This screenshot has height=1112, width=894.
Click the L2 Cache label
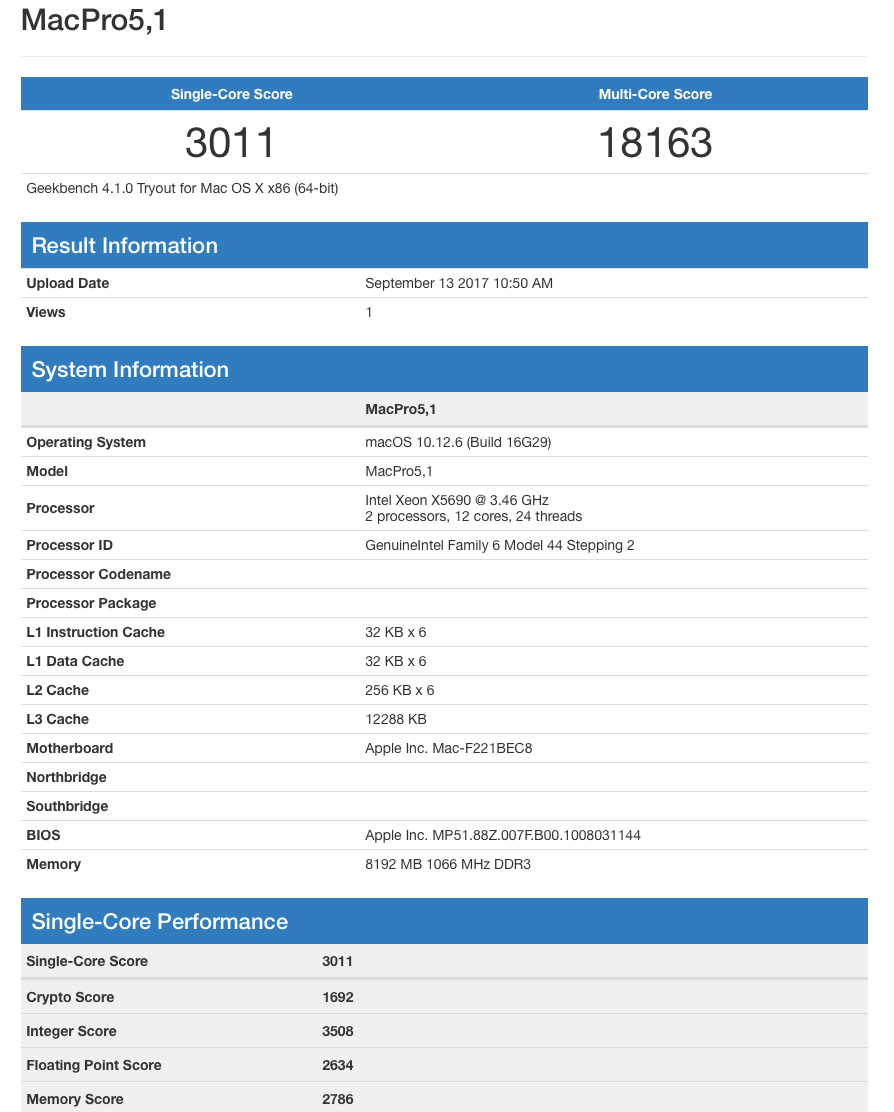57,690
